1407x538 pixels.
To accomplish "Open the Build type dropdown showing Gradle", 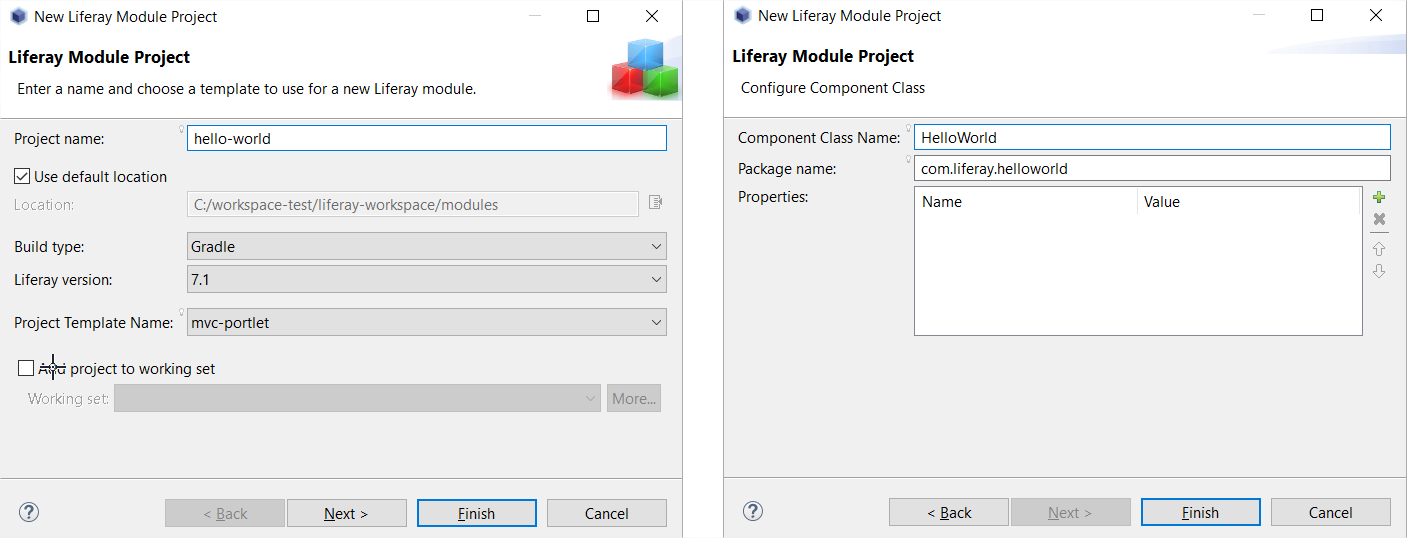I will (427, 246).
